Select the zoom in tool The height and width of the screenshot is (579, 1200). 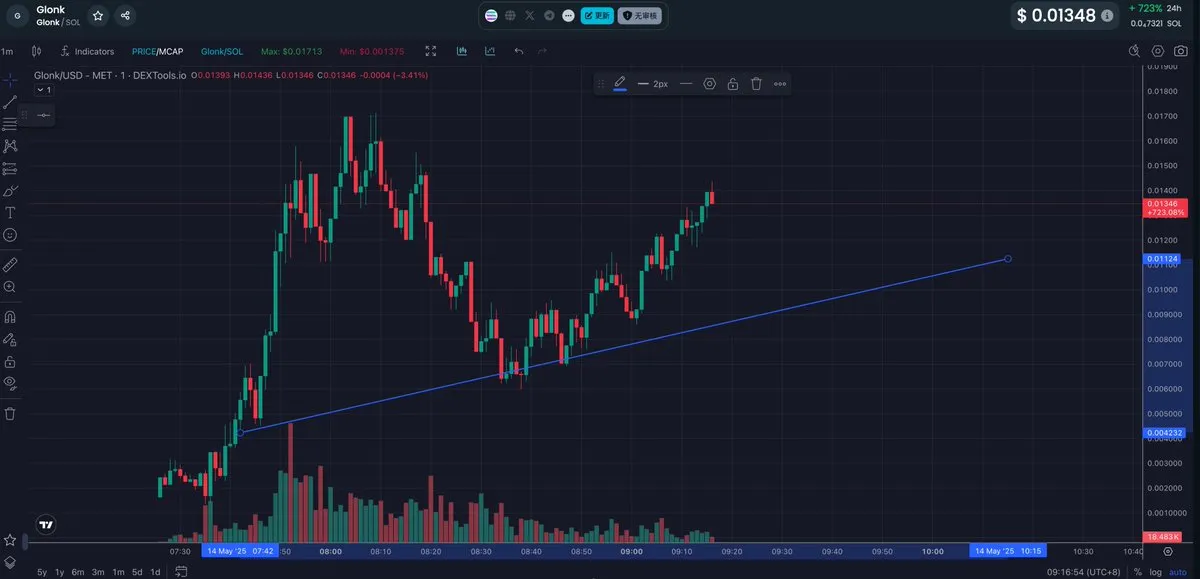pyautogui.click(x=10, y=287)
